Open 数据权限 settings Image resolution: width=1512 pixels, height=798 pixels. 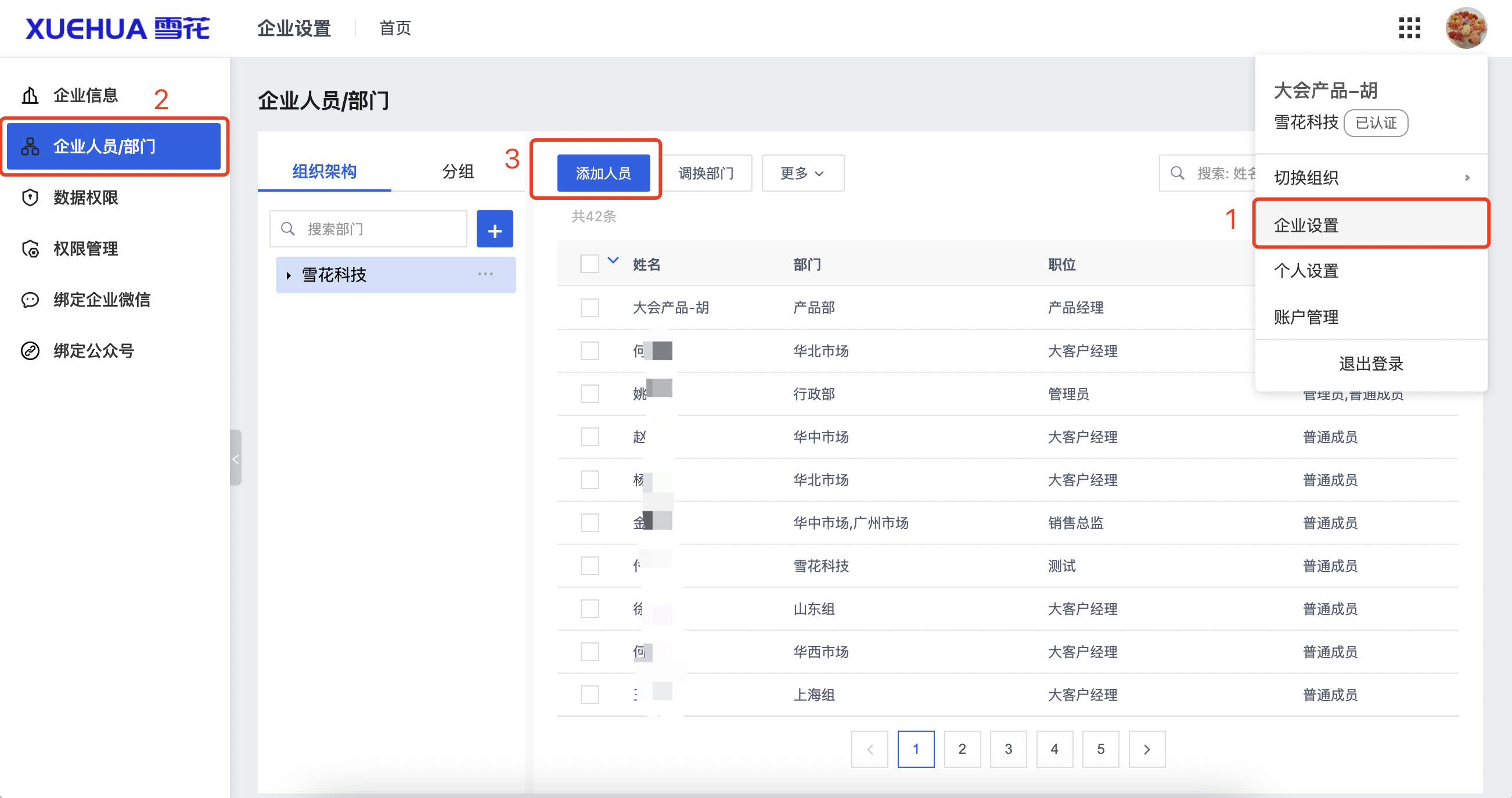coord(85,198)
